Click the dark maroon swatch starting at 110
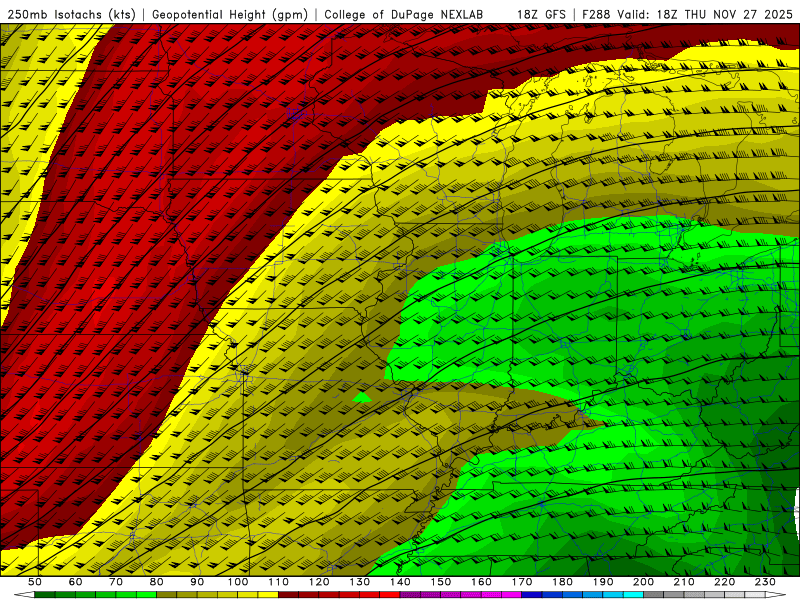The image size is (800, 600). pos(288,594)
